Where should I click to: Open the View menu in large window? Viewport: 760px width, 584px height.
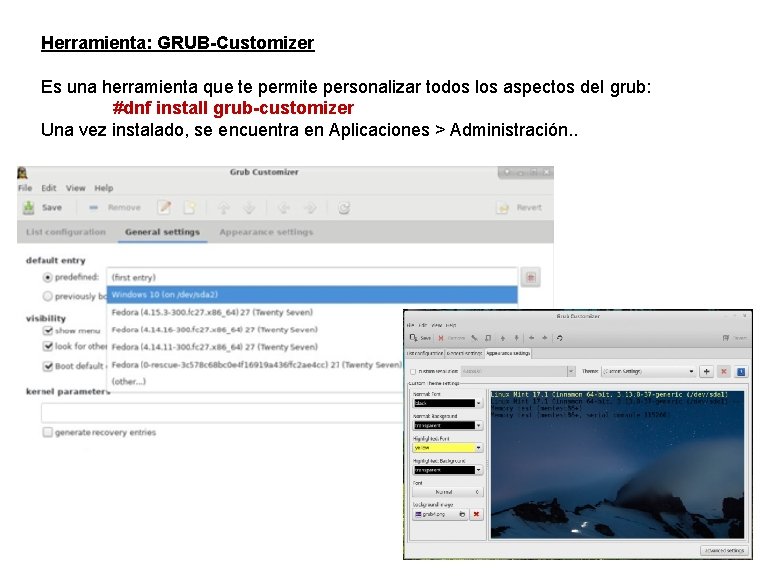pos(76,188)
